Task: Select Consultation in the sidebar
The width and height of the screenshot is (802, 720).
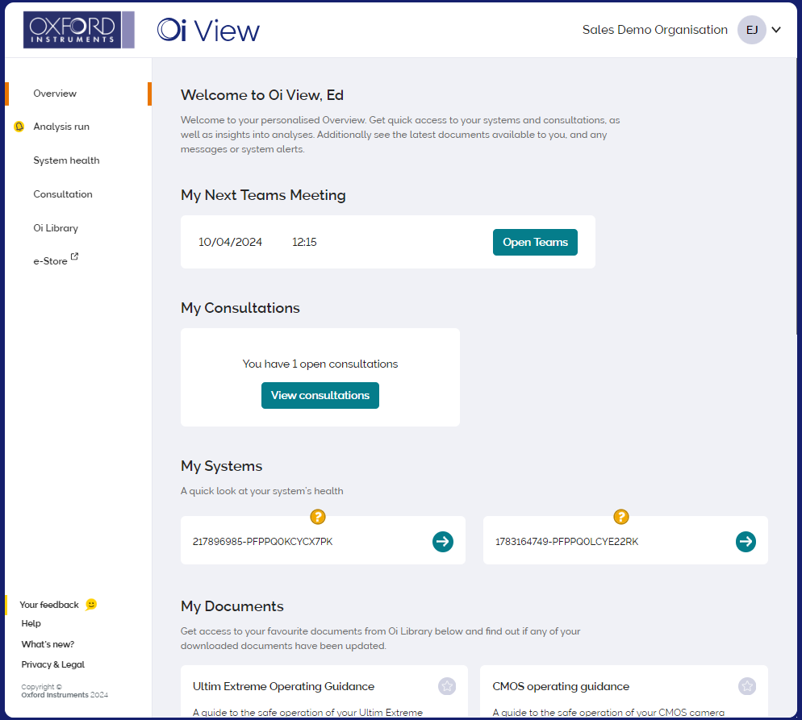Action: tap(62, 194)
